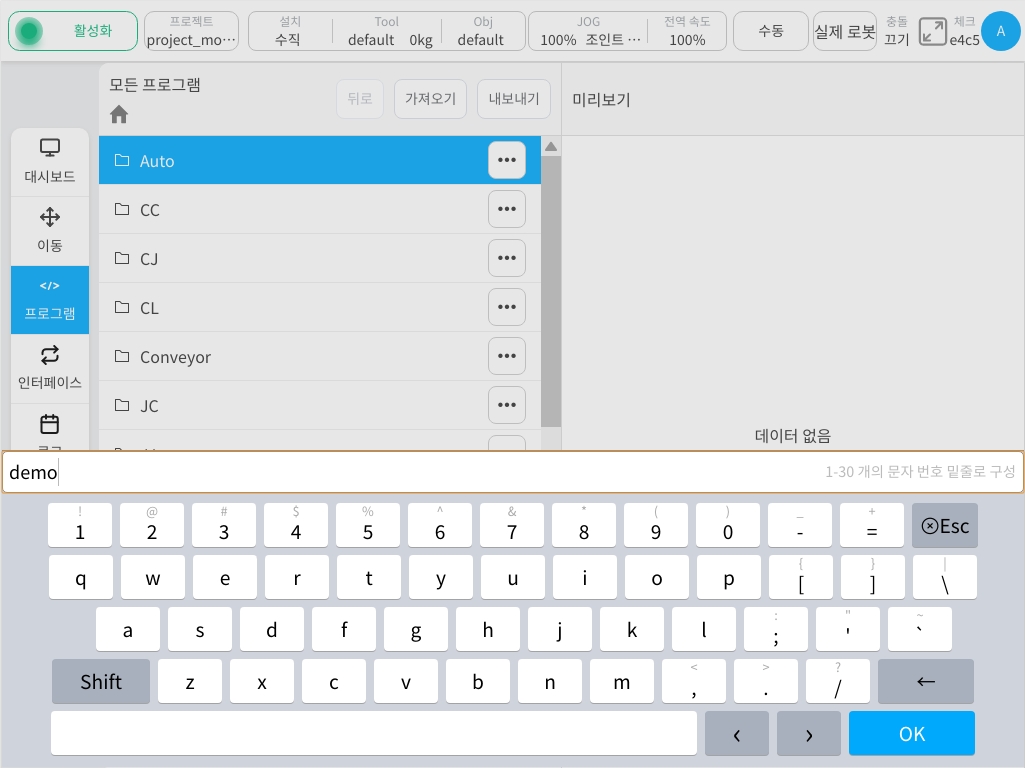Tap the minus underscore key
The height and width of the screenshot is (768, 1025).
click(x=800, y=526)
